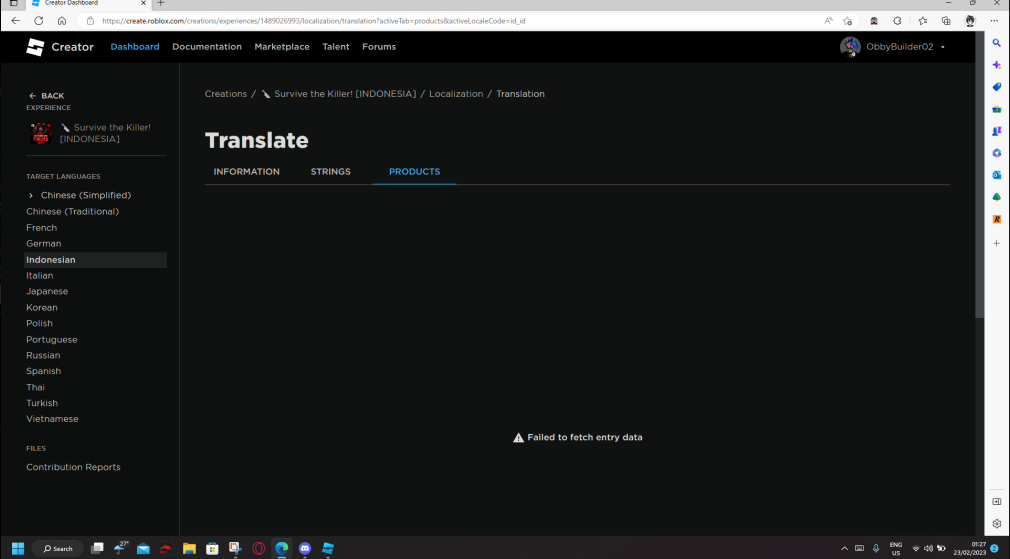Open Microsoft Store from the taskbar

click(x=212, y=549)
